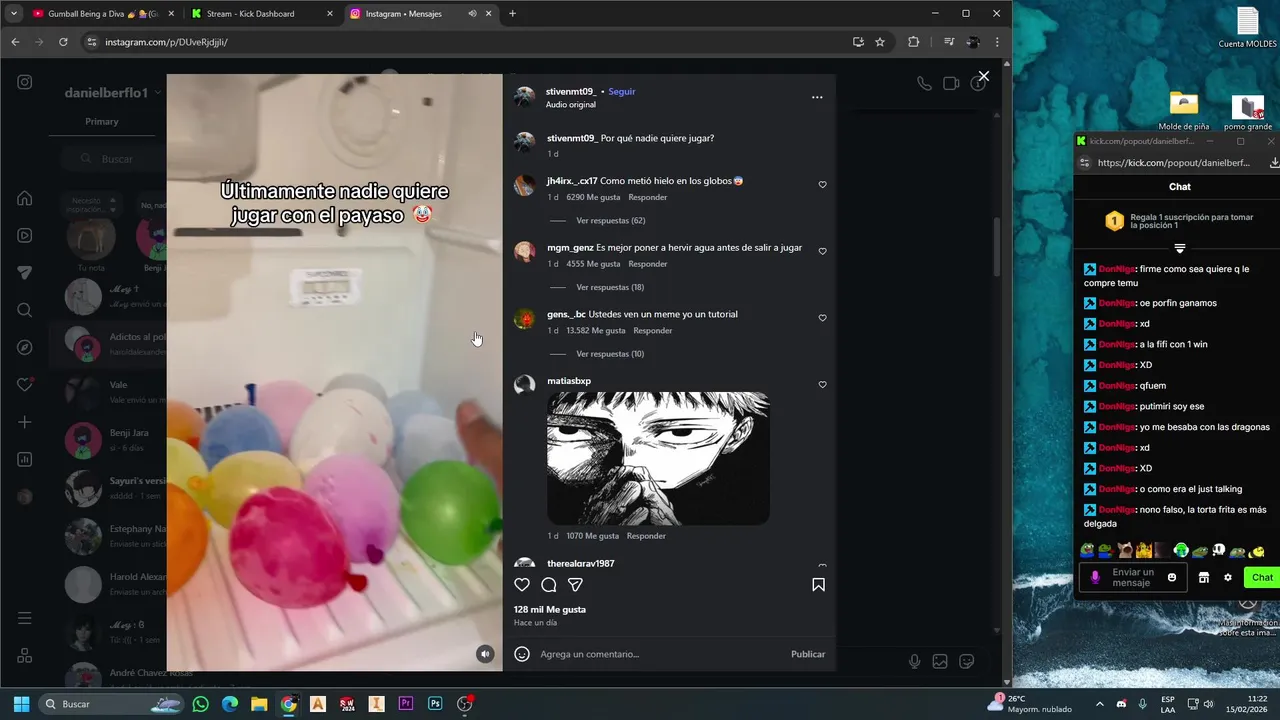Focus the Enviar un mensaje field

pos(1131,578)
